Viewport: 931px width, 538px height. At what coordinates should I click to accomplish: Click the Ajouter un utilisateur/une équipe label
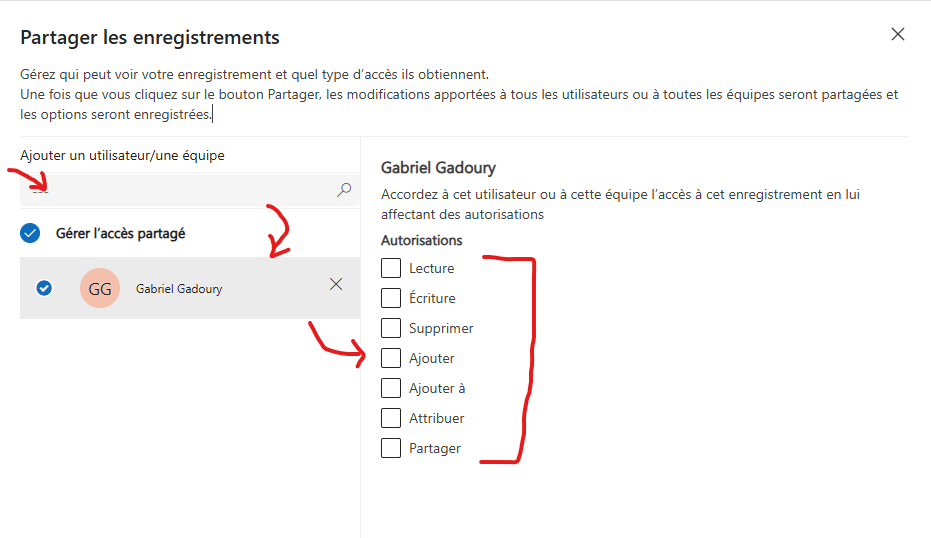coord(122,156)
